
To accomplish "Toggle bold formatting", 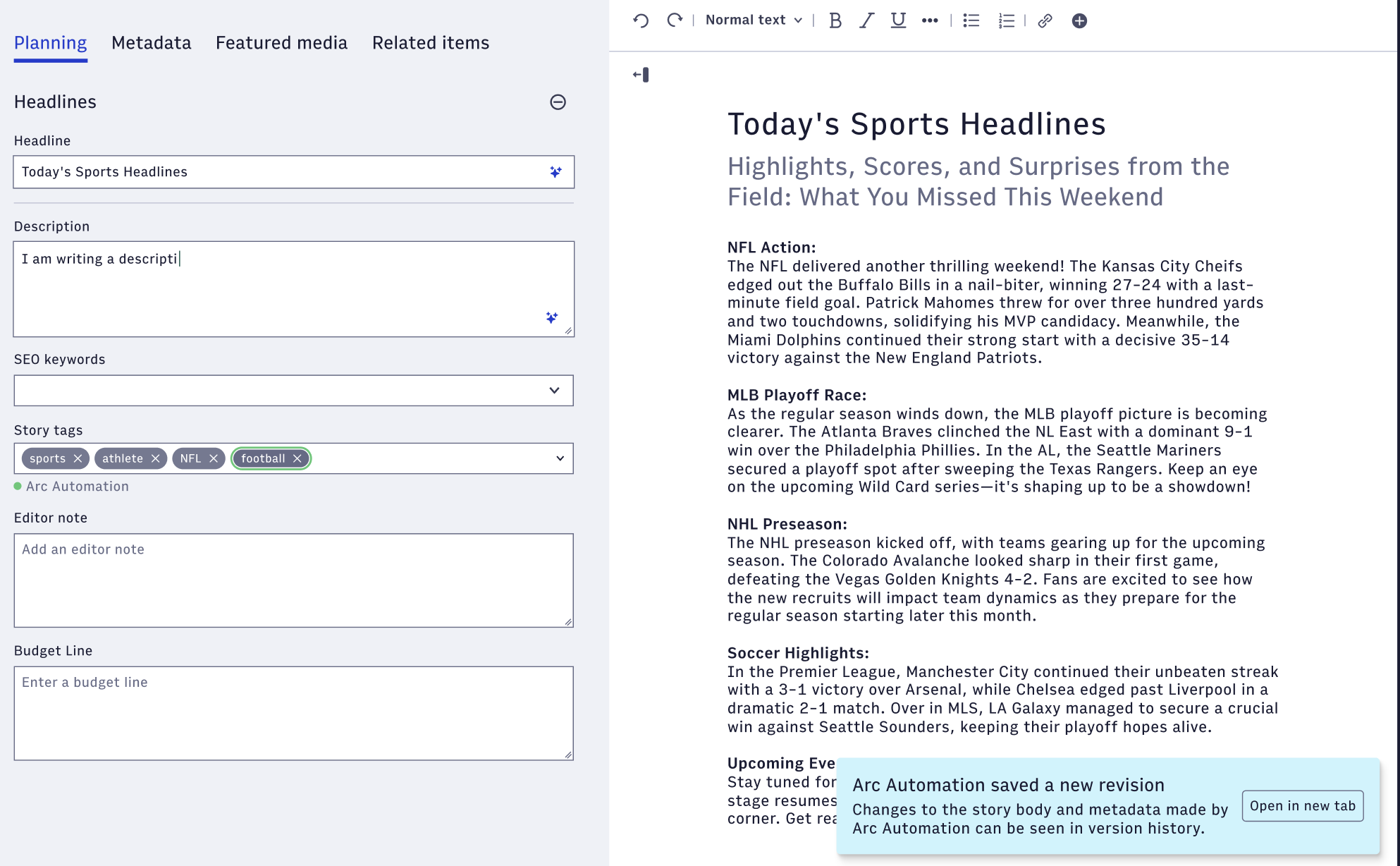I will [835, 20].
